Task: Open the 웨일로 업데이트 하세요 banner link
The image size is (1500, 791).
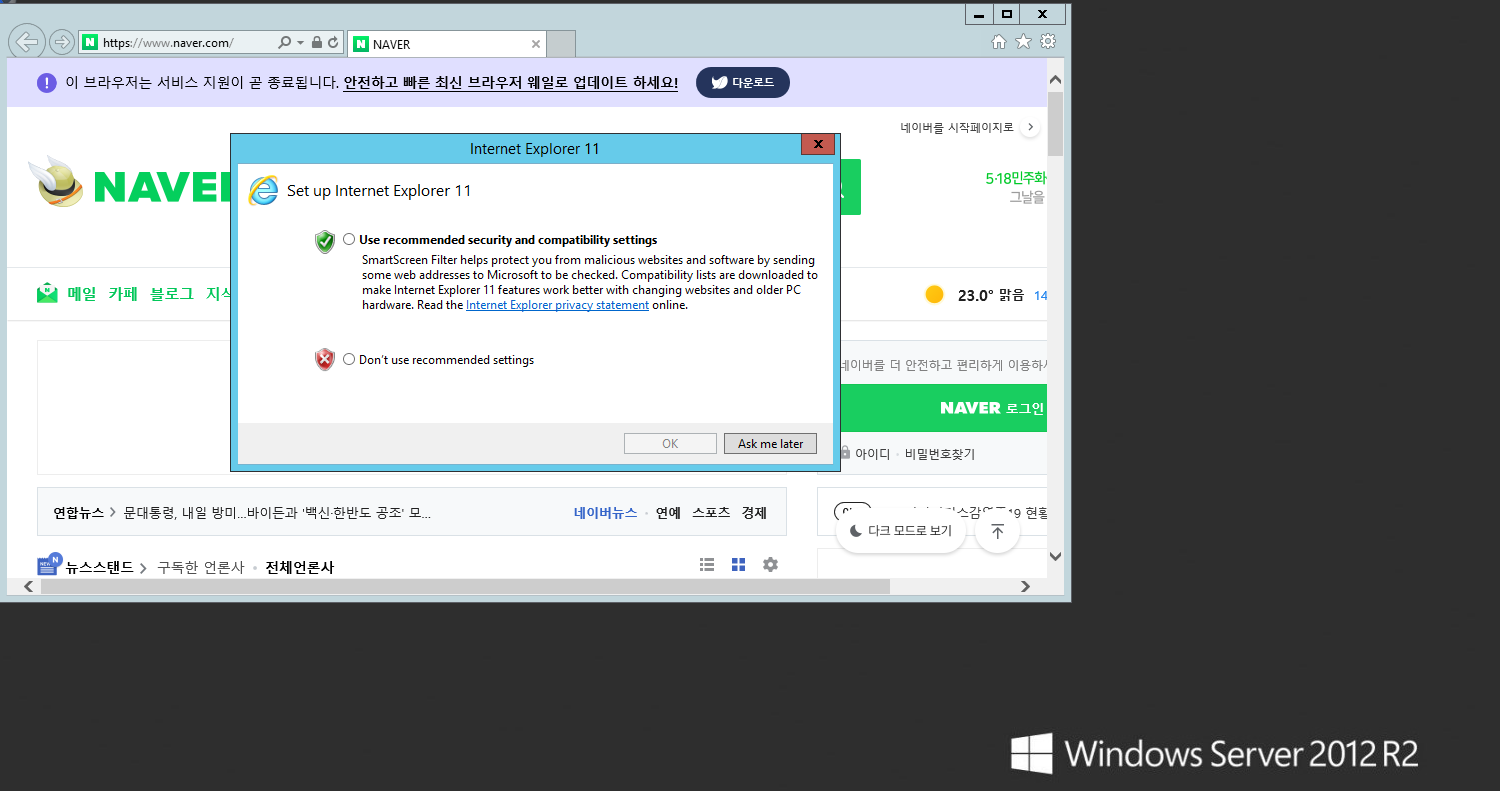Action: point(510,83)
